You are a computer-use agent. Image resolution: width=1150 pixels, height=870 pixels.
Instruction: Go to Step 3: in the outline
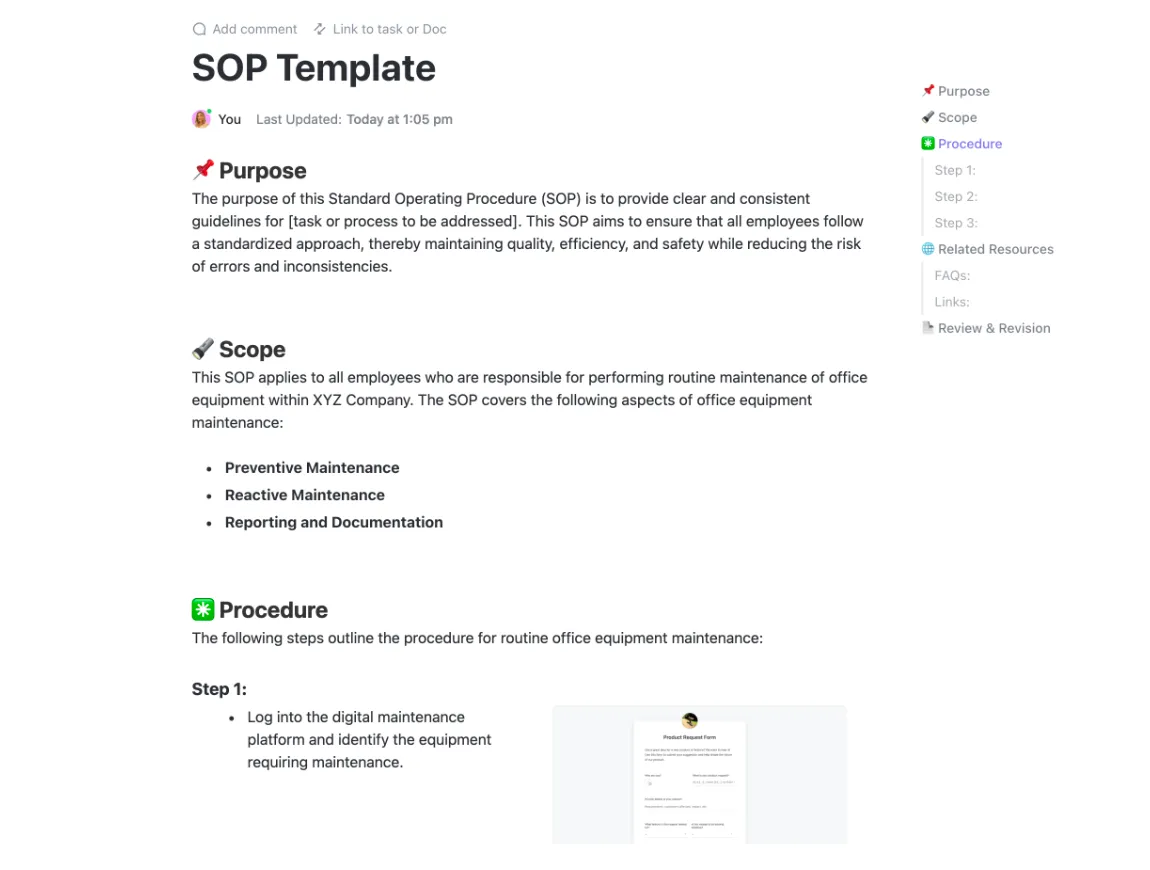(x=956, y=223)
